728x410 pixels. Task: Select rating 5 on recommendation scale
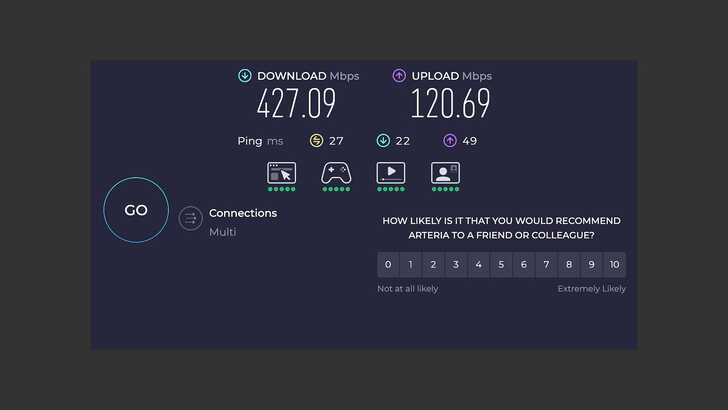tap(501, 265)
